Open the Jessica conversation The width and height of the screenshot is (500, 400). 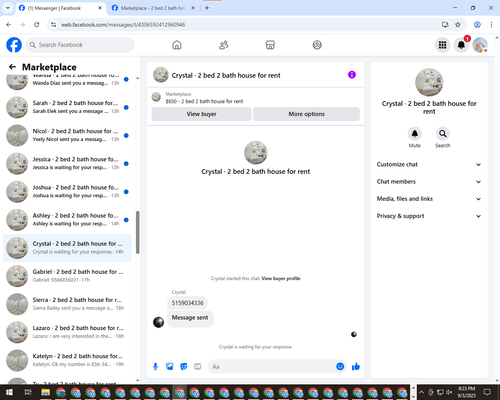click(x=68, y=163)
